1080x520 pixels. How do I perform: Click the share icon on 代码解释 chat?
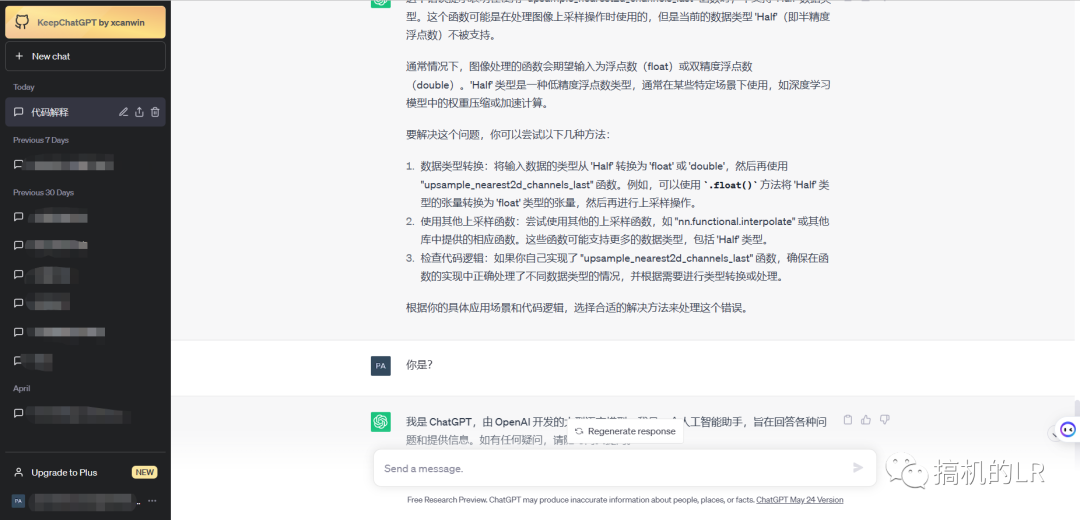[140, 112]
